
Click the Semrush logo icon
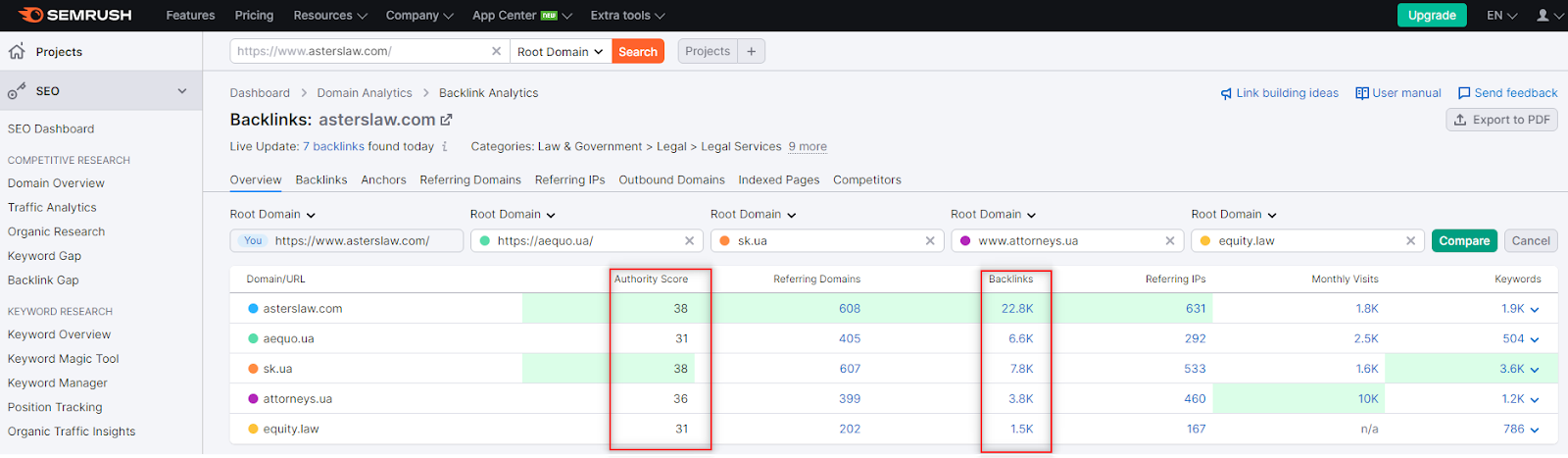coord(30,15)
